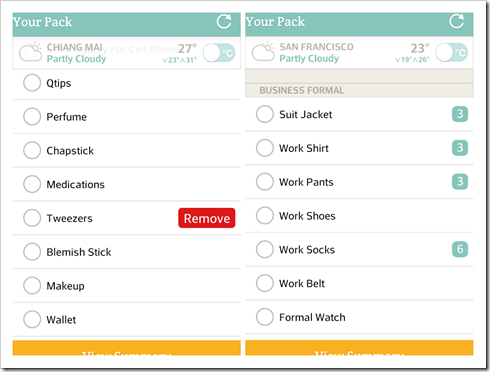Open View Summary in Chiang Mai pack
The image size is (490, 372).
click(x=127, y=348)
